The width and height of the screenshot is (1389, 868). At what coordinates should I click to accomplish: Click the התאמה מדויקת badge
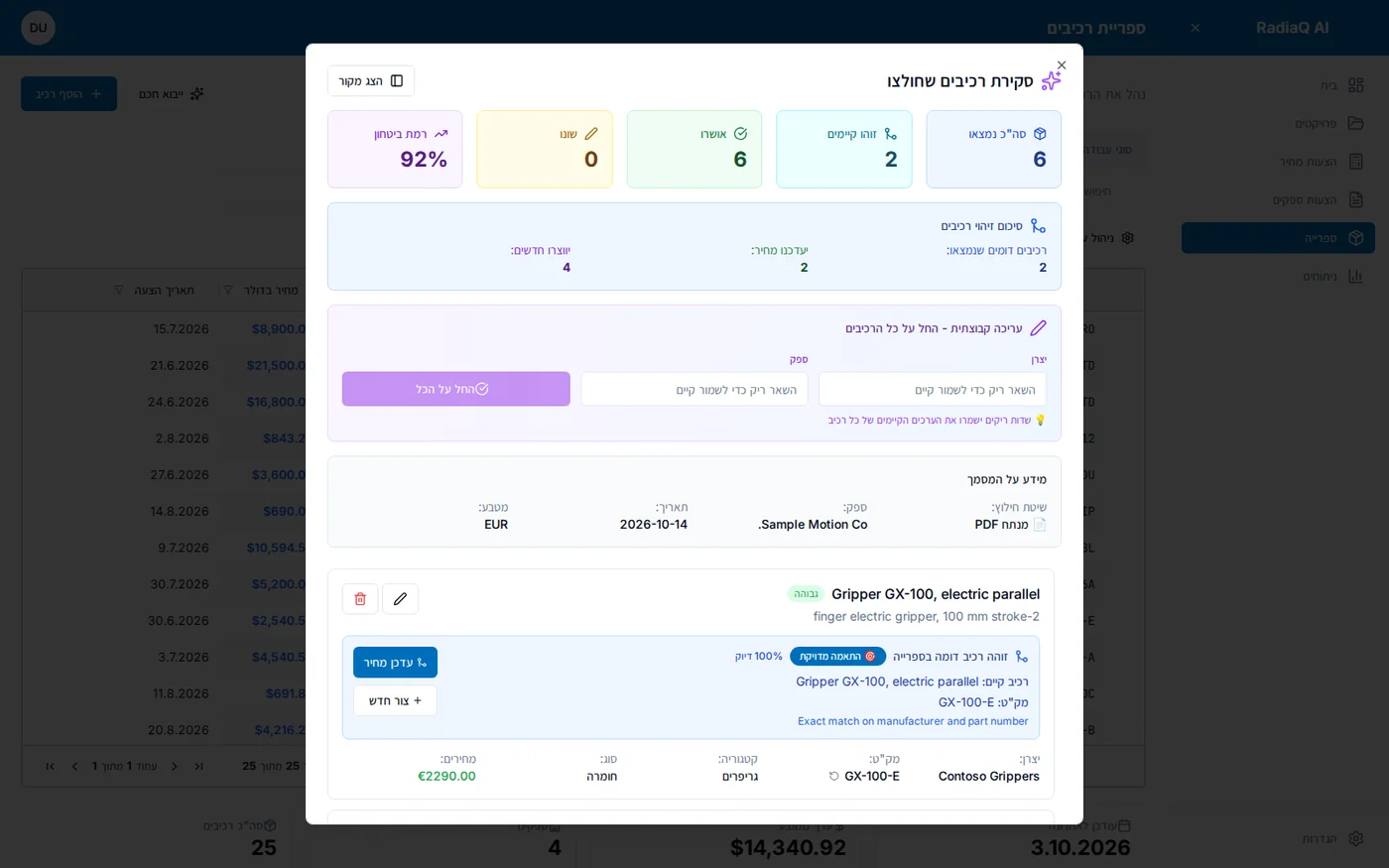click(x=838, y=657)
